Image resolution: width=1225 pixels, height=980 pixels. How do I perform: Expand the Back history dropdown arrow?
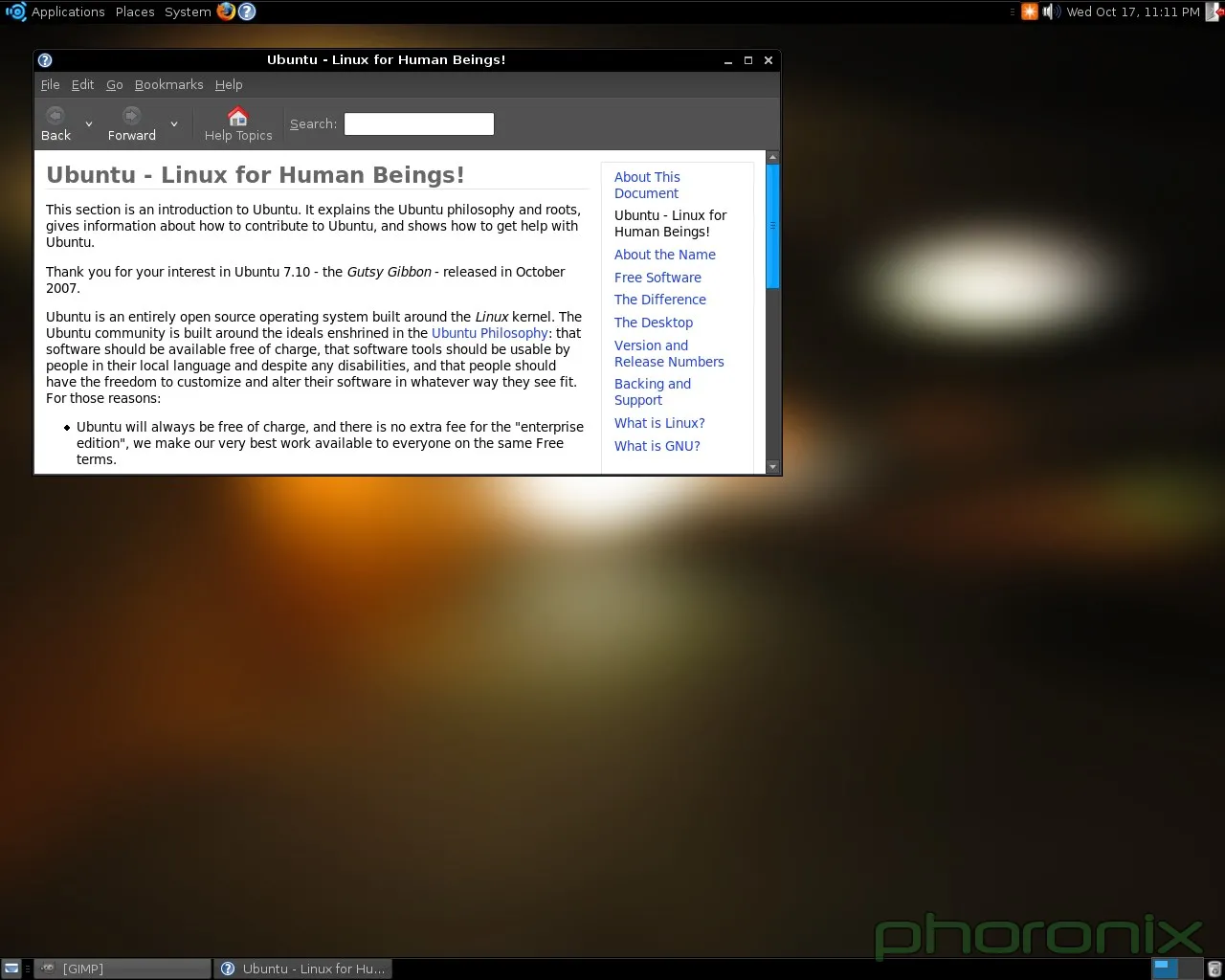pyautogui.click(x=89, y=123)
